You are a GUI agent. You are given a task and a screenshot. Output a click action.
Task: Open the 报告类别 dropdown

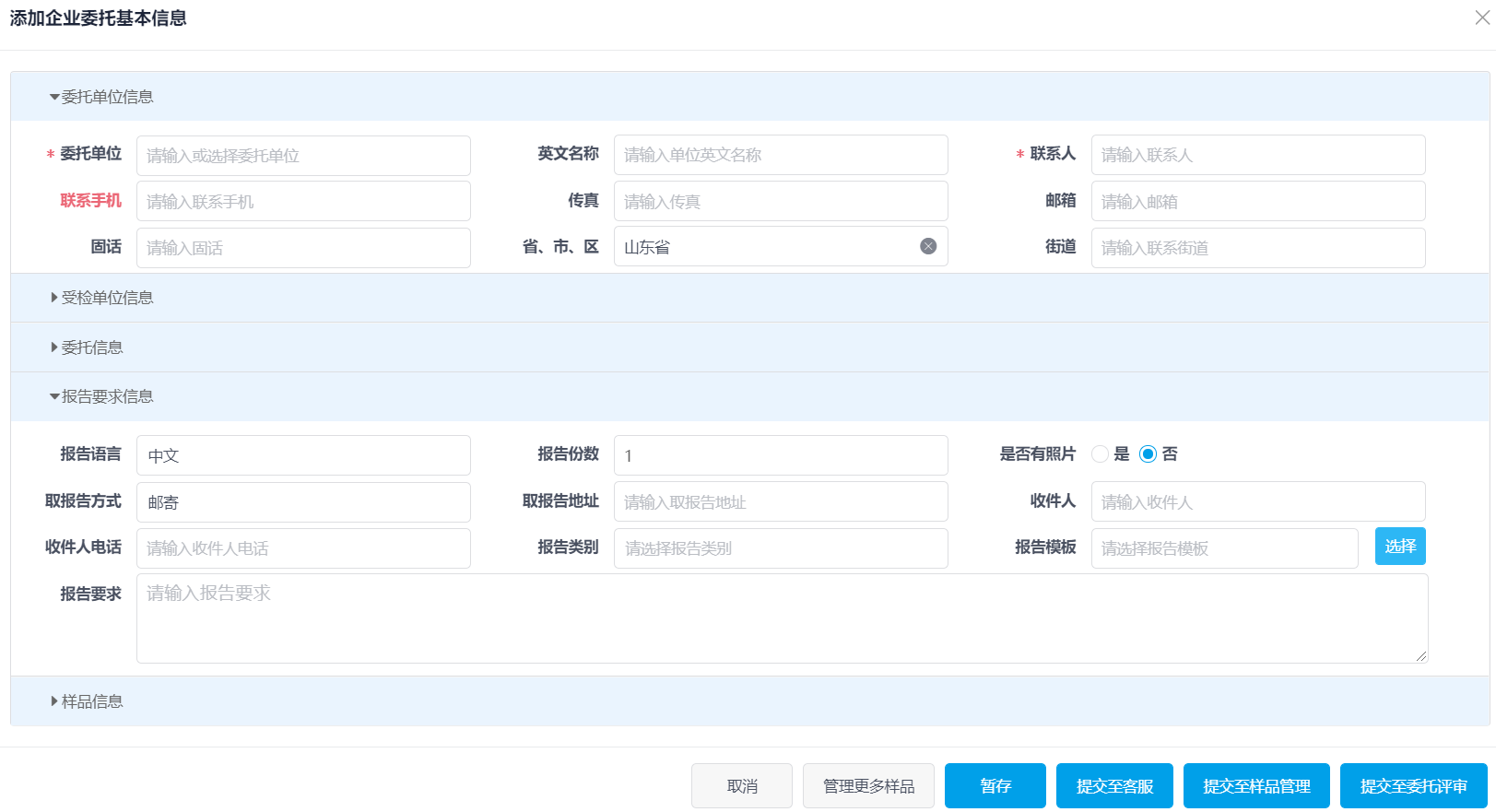(781, 548)
